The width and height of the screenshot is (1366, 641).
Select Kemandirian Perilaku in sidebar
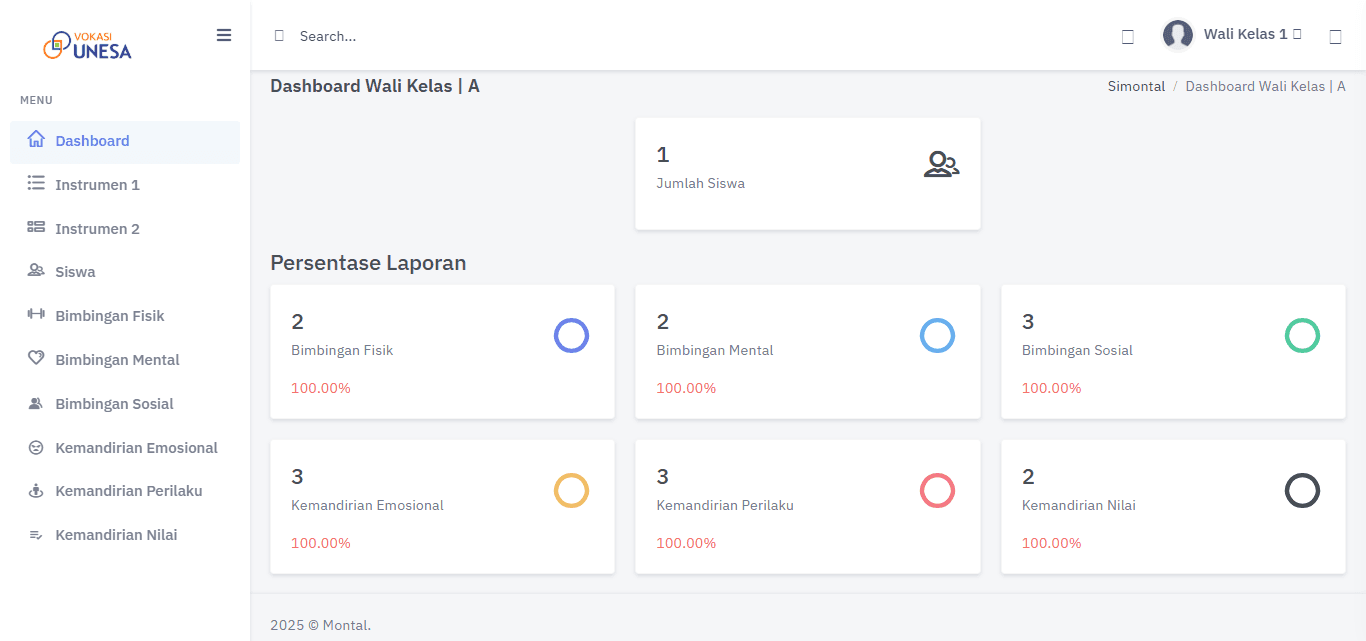click(x=125, y=491)
